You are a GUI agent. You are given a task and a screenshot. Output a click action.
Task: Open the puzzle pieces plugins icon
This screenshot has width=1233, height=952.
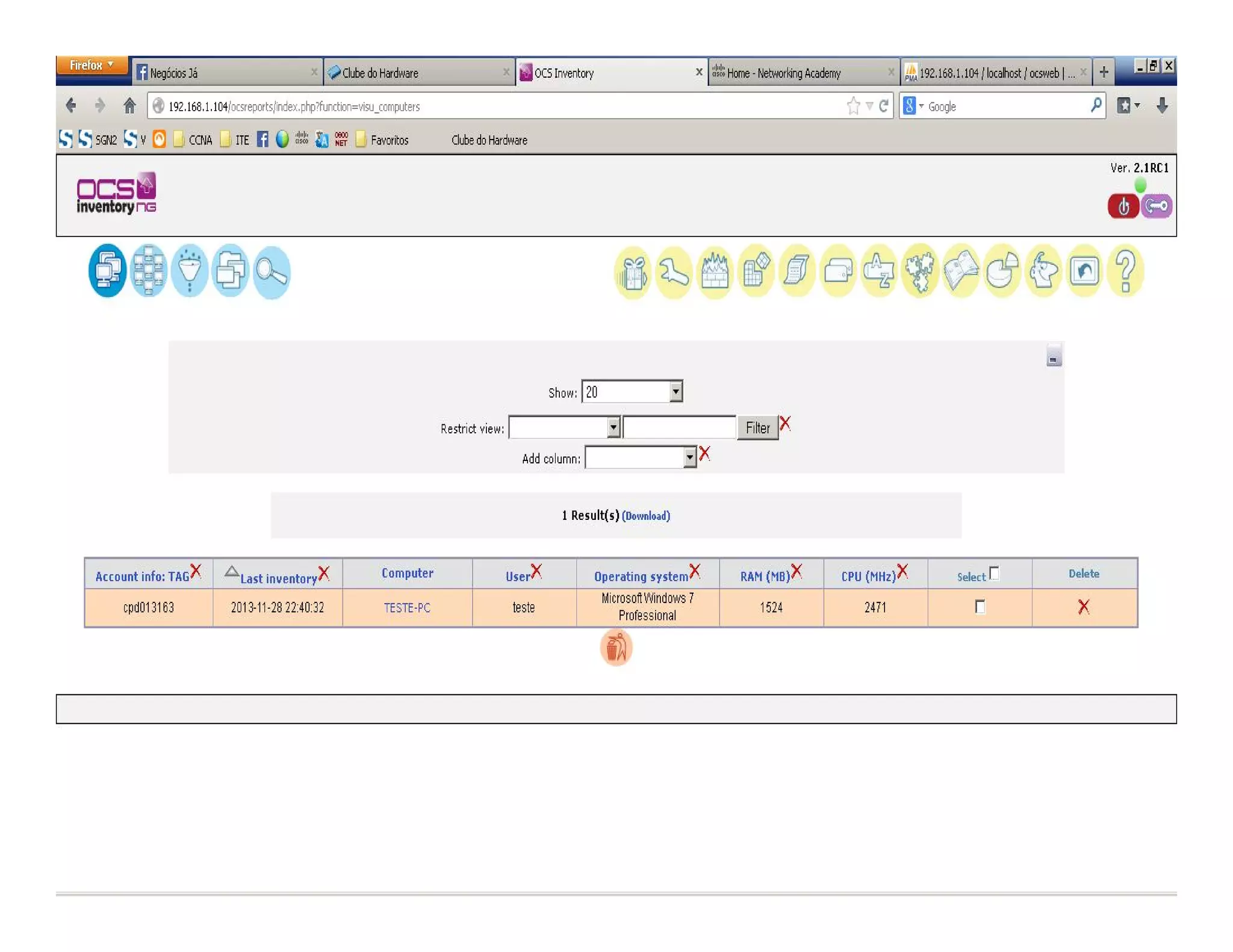click(x=920, y=271)
